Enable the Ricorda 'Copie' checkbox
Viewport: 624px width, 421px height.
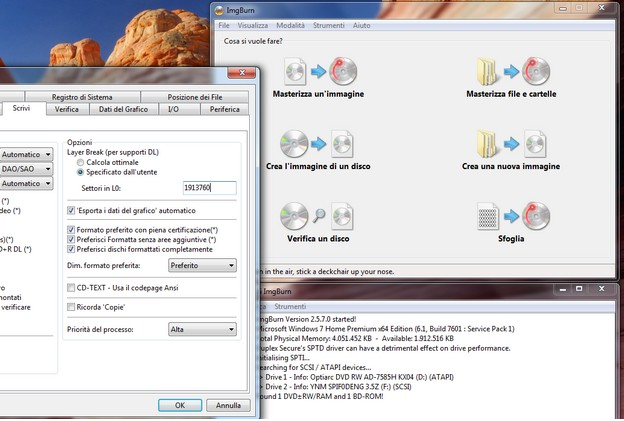click(71, 307)
